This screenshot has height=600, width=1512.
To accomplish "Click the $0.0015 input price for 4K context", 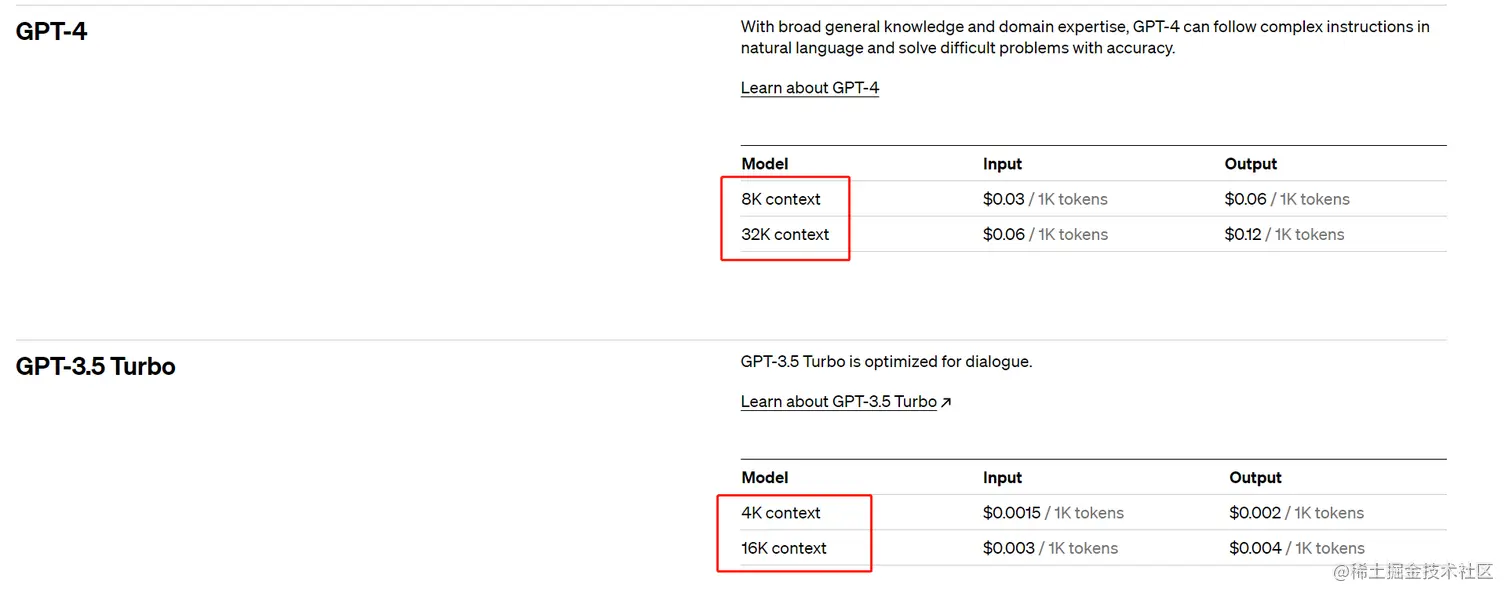I will 1012,513.
